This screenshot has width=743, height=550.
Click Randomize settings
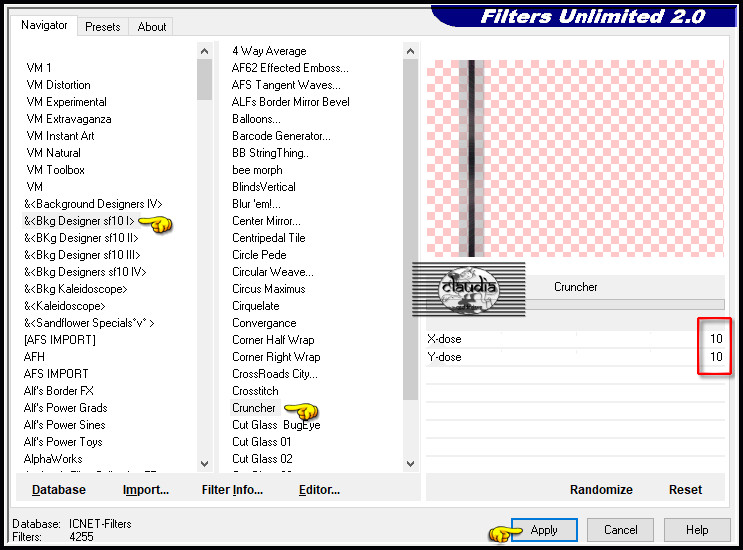601,489
